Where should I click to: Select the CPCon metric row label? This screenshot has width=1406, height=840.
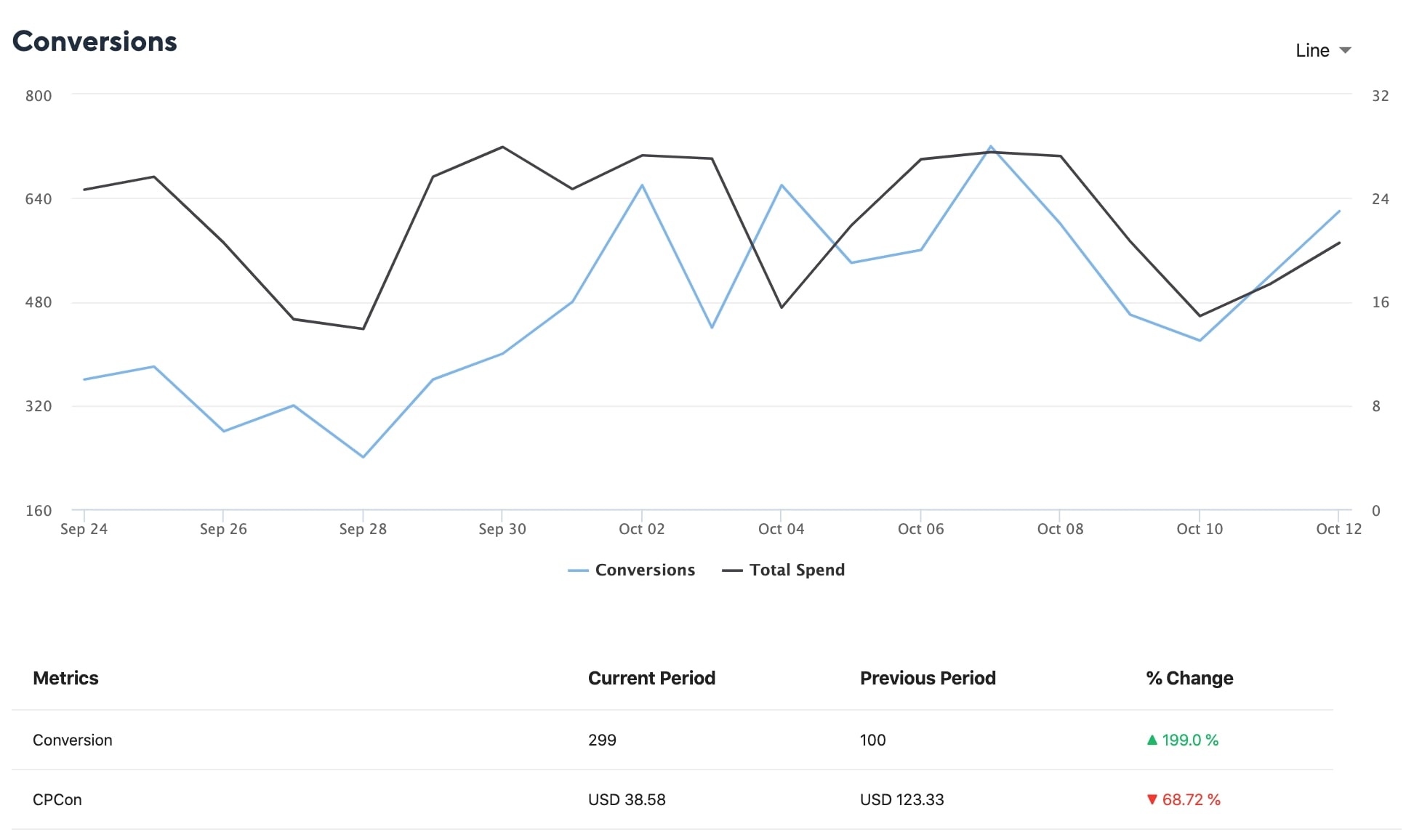[57, 799]
